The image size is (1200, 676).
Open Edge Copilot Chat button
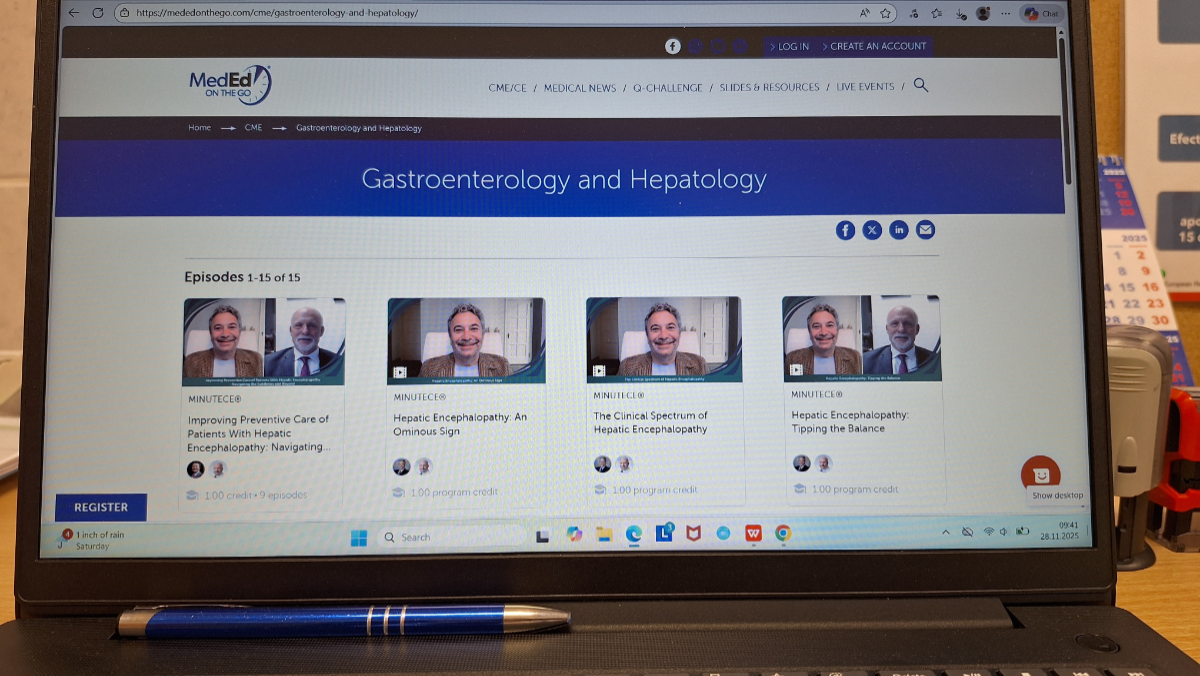[1042, 13]
